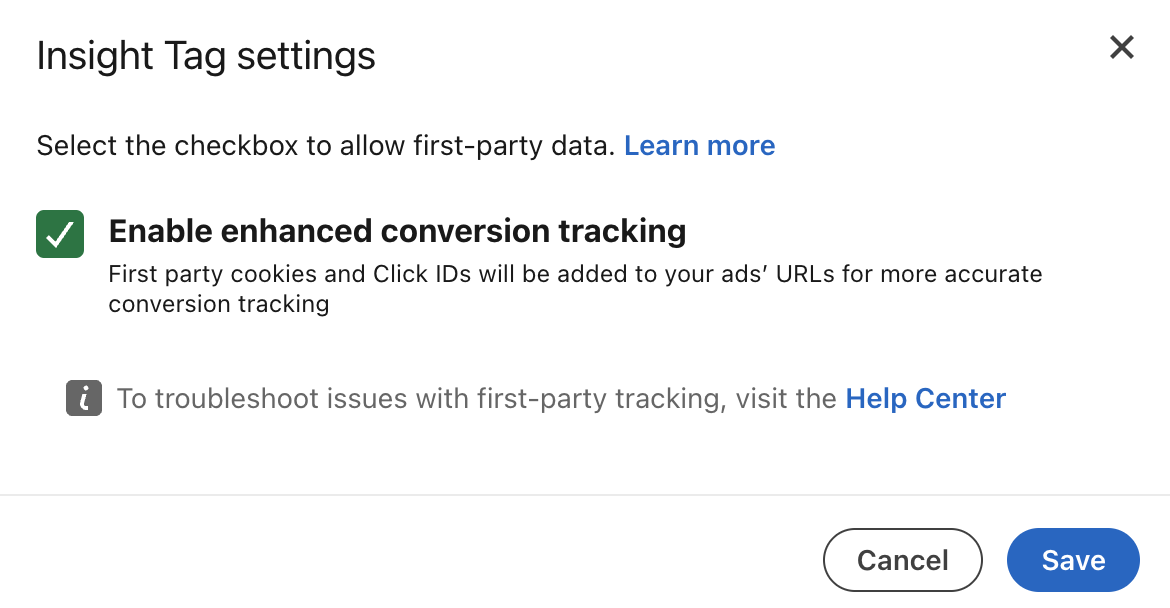Click 'Select the checkbox to allow' instruction text

pos(325,146)
